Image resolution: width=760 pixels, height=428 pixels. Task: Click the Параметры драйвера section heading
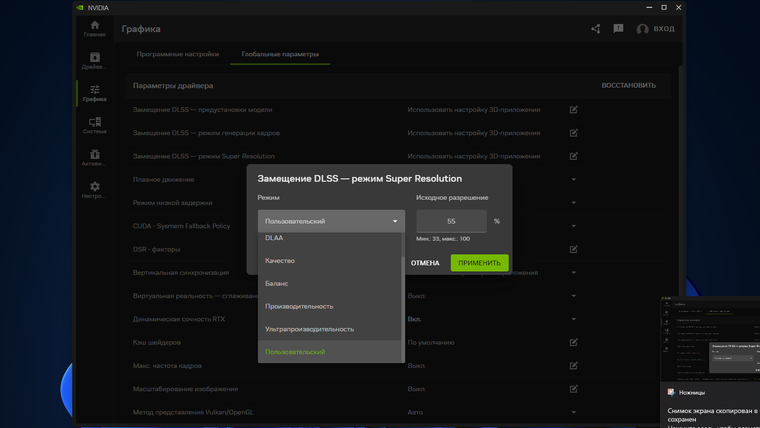point(173,85)
